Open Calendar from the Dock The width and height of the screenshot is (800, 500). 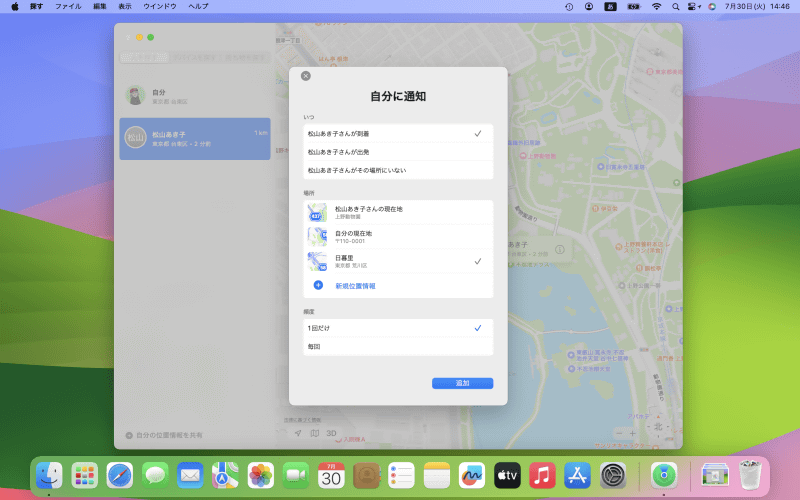tap(331, 476)
